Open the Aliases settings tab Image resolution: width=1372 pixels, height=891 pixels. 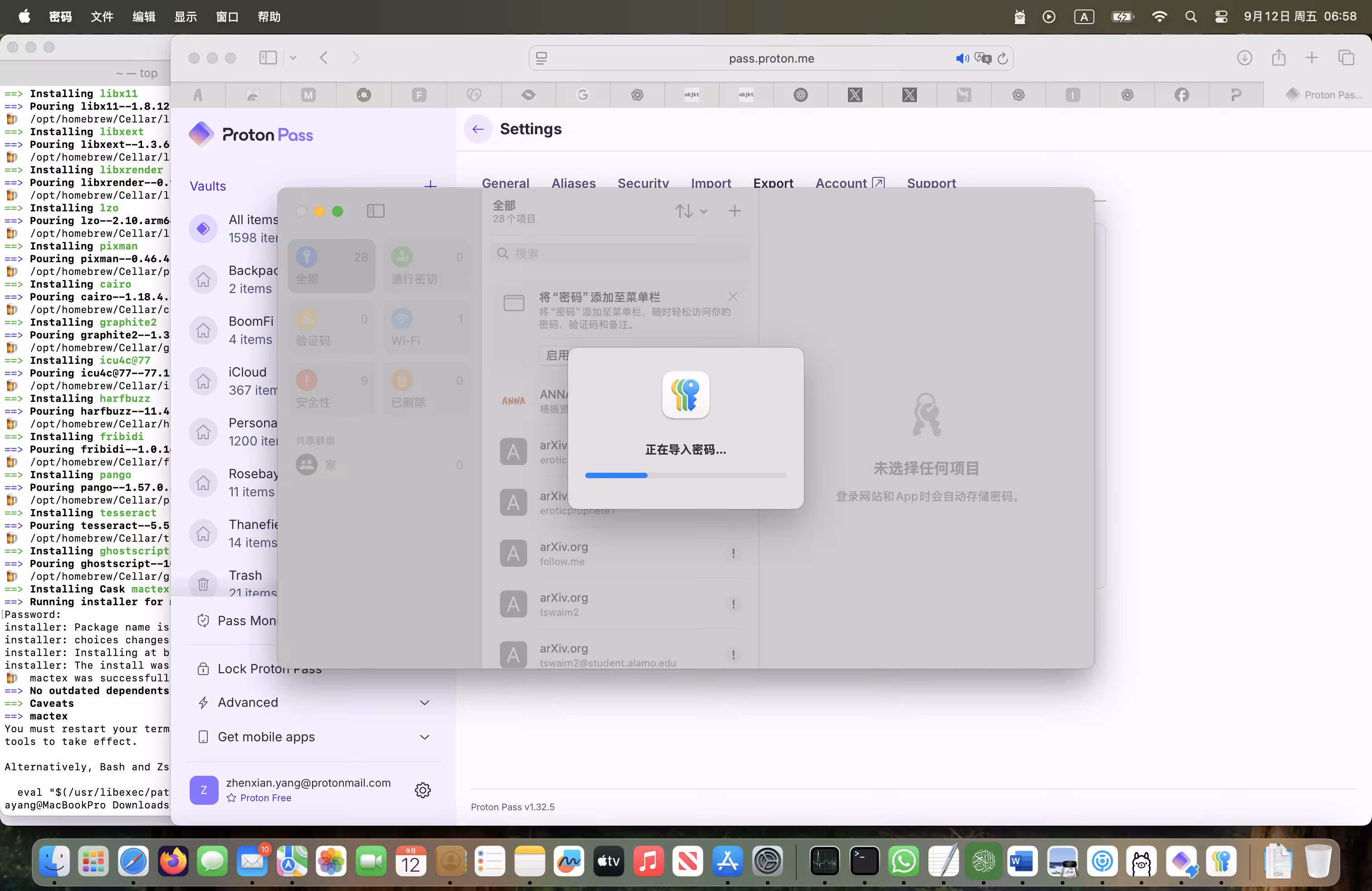pyautogui.click(x=573, y=183)
